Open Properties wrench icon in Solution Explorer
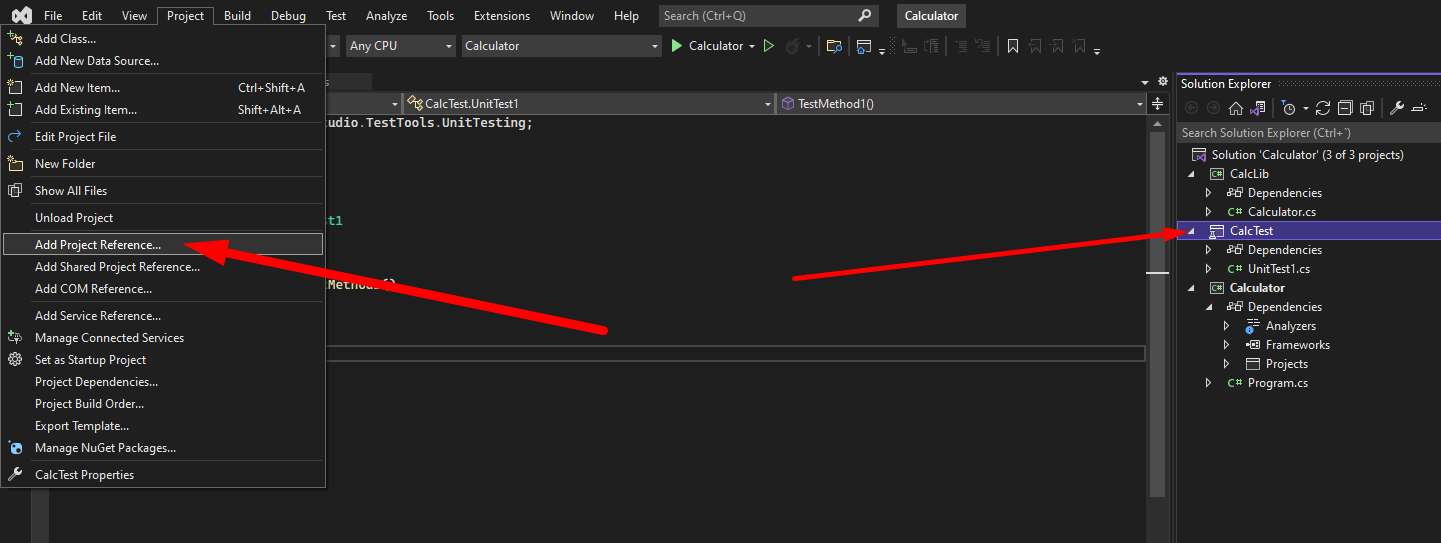1441x543 pixels. 1397,108
